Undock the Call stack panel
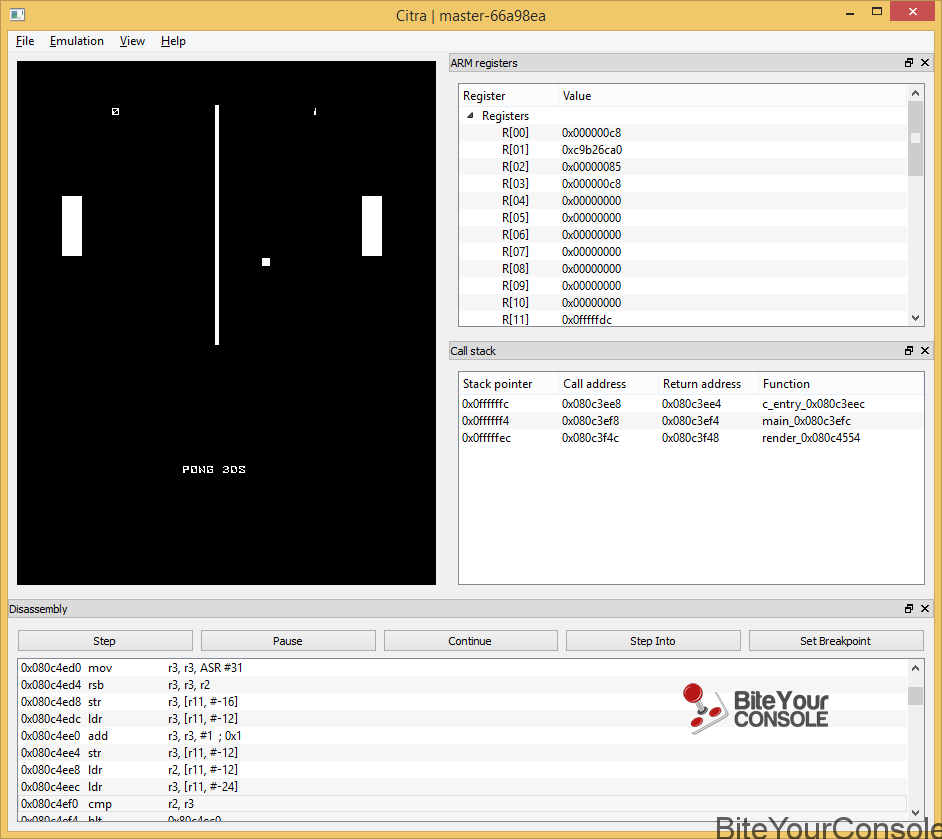This screenshot has height=839, width=942. coord(909,350)
